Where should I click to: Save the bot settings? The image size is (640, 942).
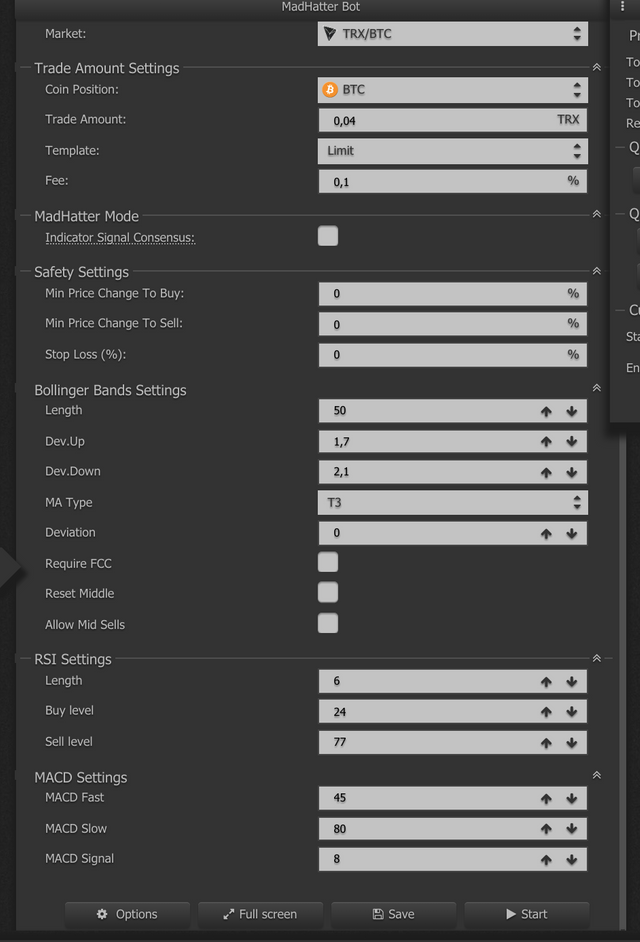tap(394, 914)
